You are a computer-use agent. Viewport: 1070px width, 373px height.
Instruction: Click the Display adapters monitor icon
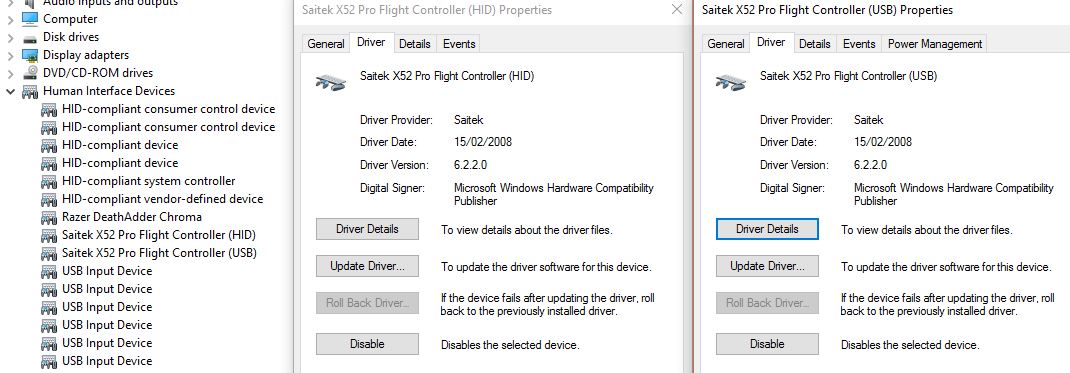[x=30, y=55]
